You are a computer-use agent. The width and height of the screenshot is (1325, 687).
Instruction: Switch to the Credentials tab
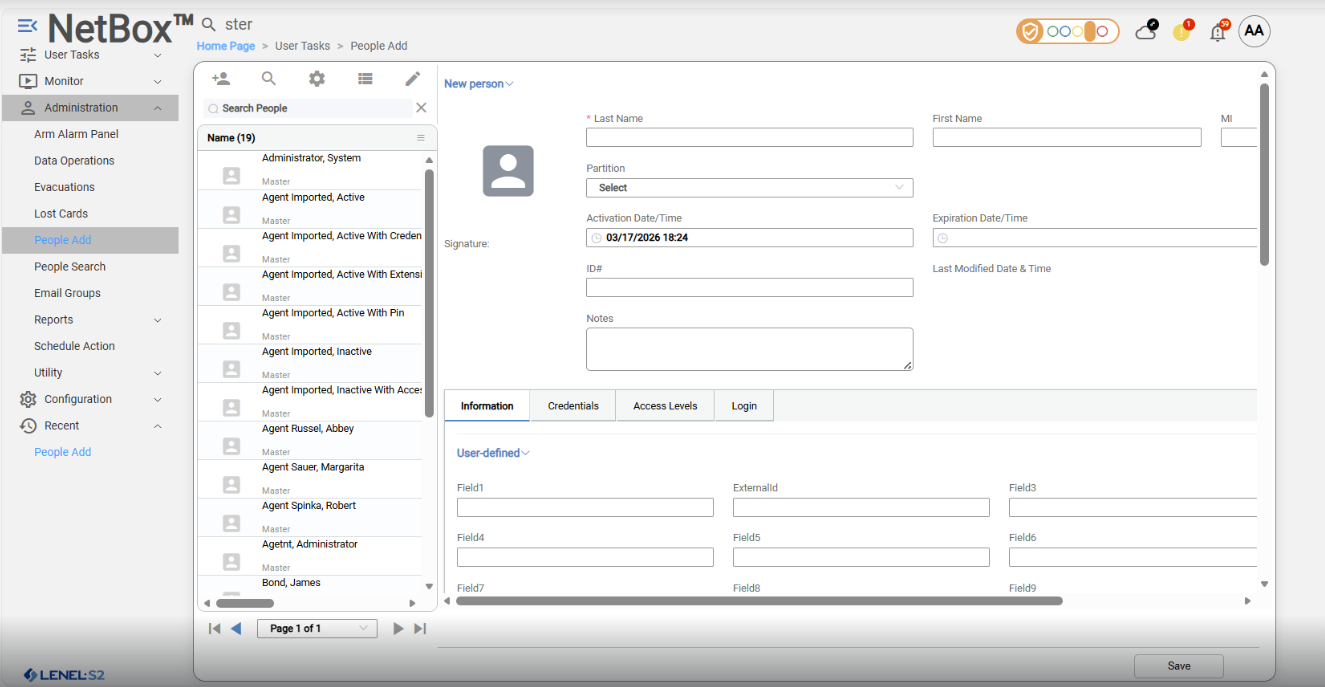[x=573, y=406]
